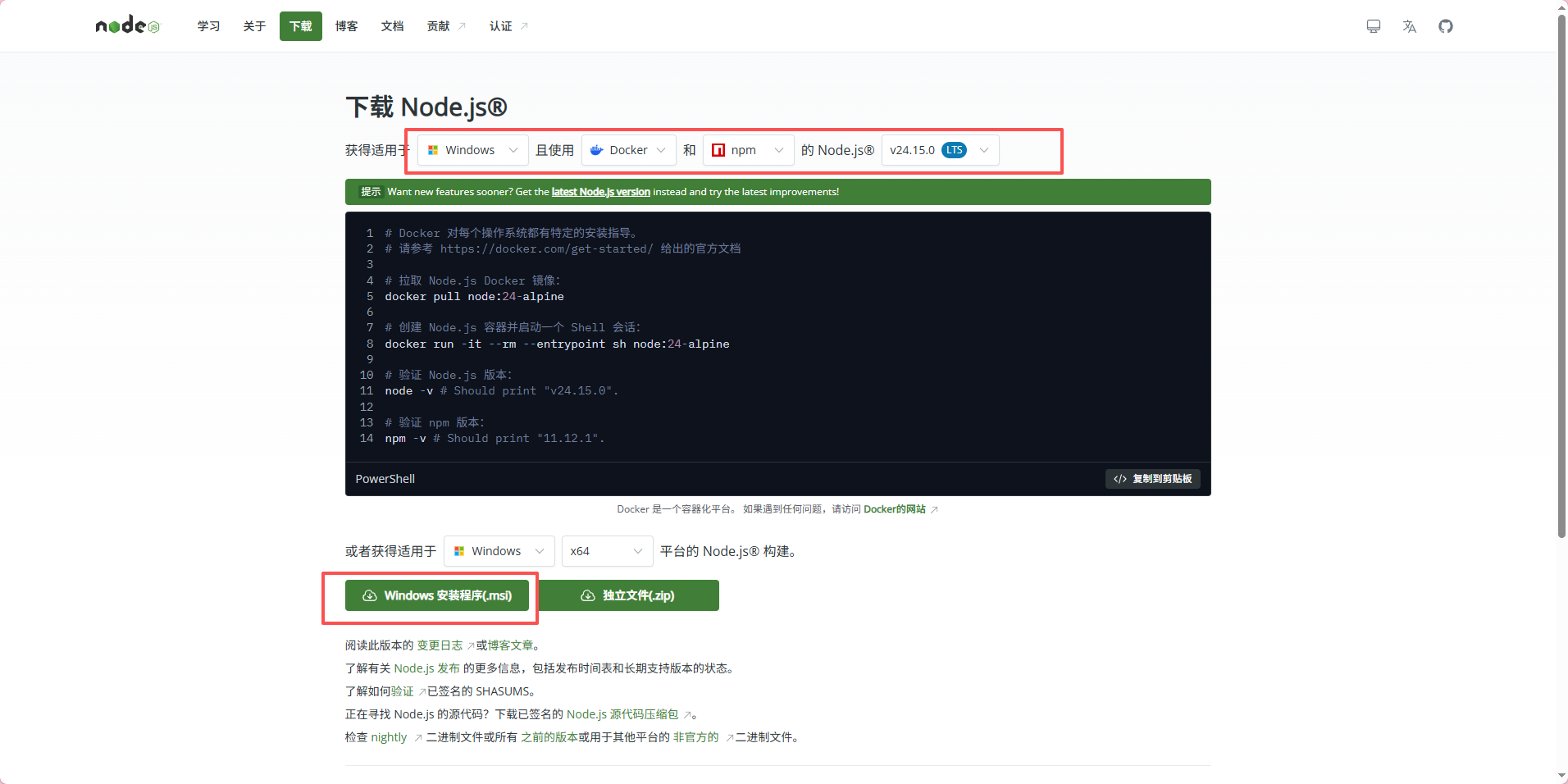Screen dimensions: 1568x784
Task: Open the Node.js 发布 link
Action: click(426, 668)
